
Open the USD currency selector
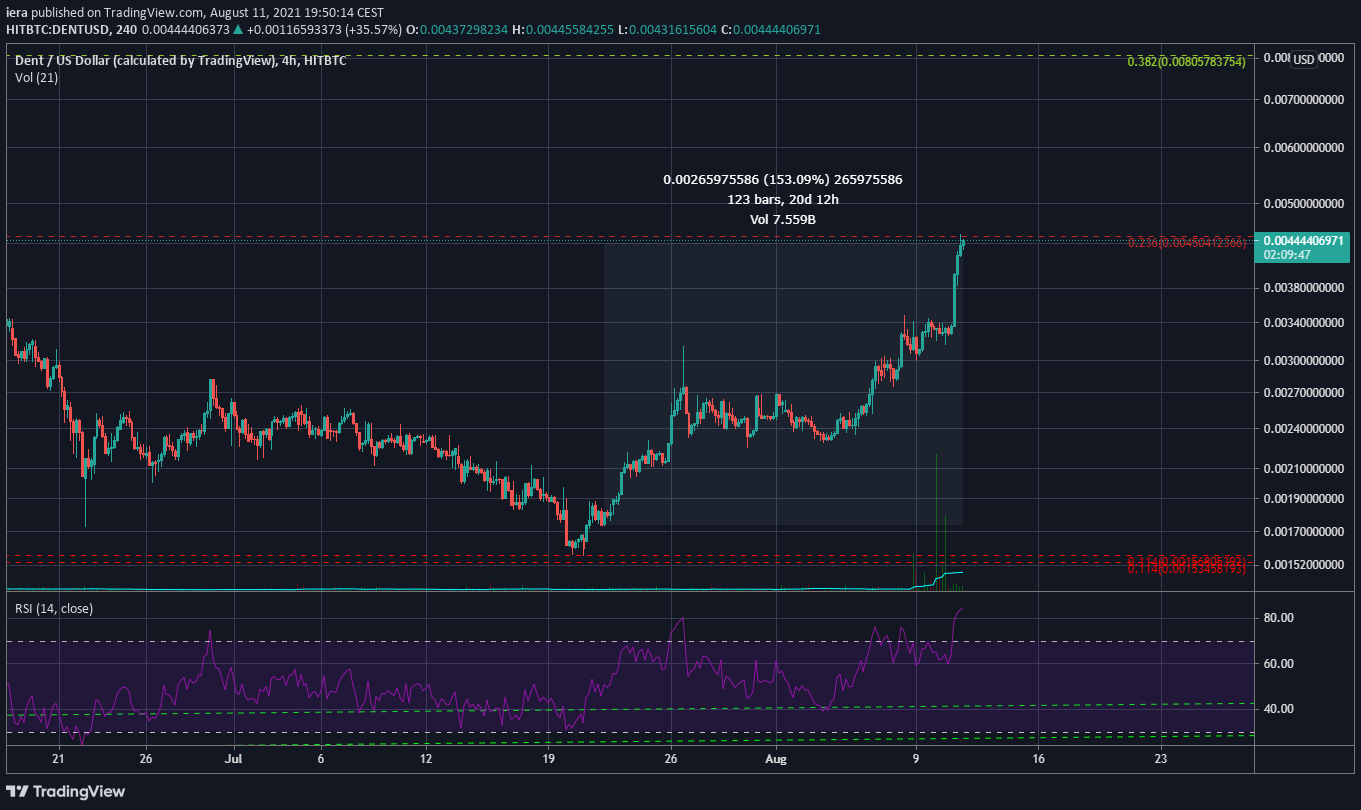click(1304, 60)
